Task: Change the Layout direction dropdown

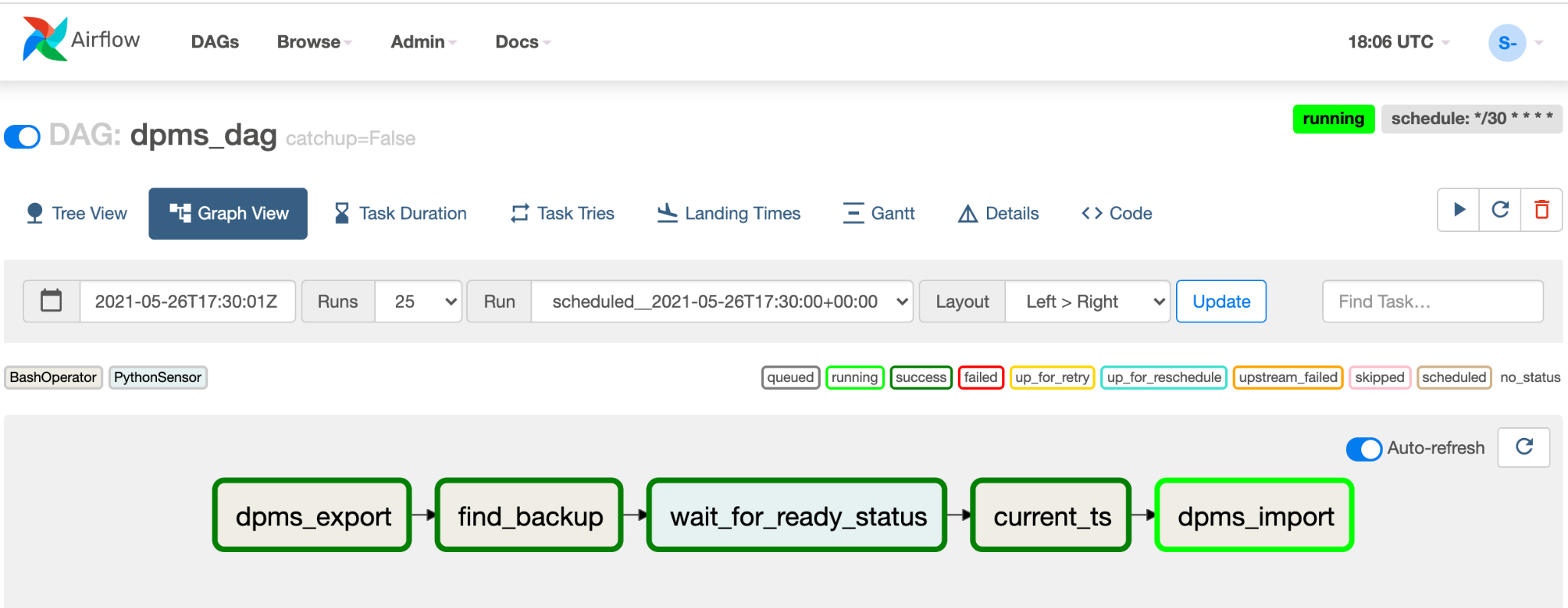Action: [x=1086, y=302]
